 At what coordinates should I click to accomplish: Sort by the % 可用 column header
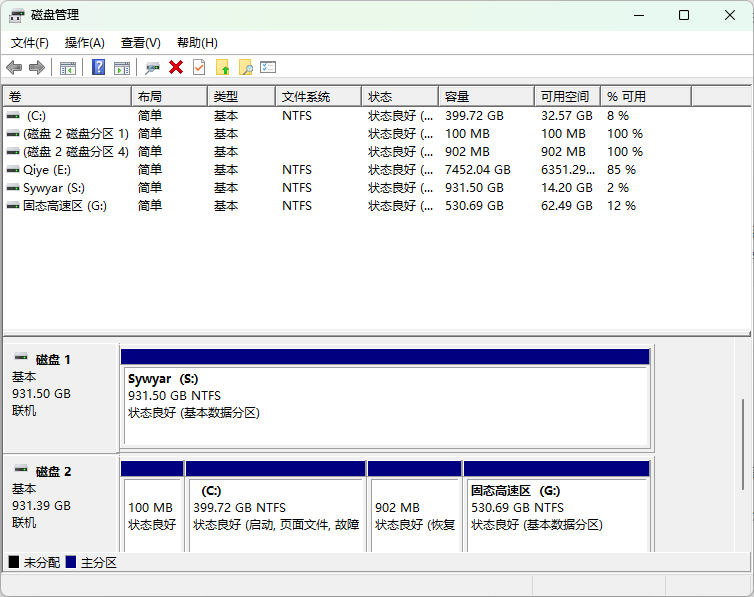coord(646,97)
